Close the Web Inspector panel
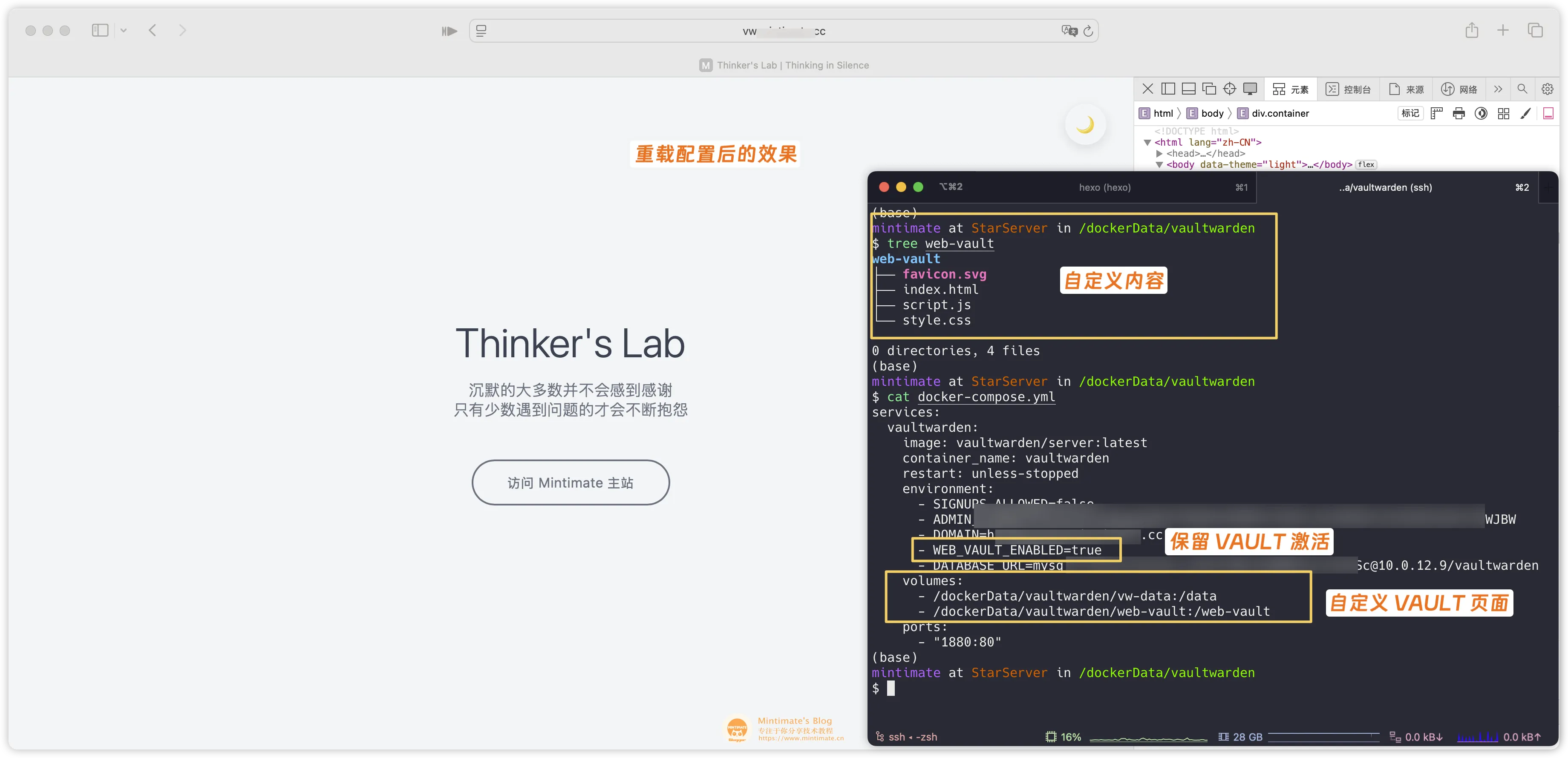Viewport: 1568px width, 758px height. (x=1147, y=89)
